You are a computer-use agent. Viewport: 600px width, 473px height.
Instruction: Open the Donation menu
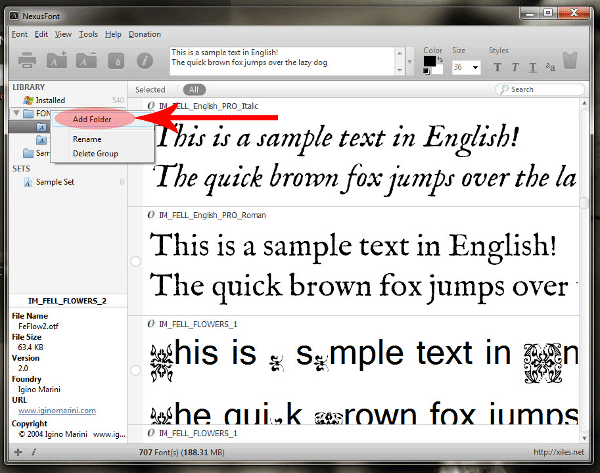pos(145,34)
